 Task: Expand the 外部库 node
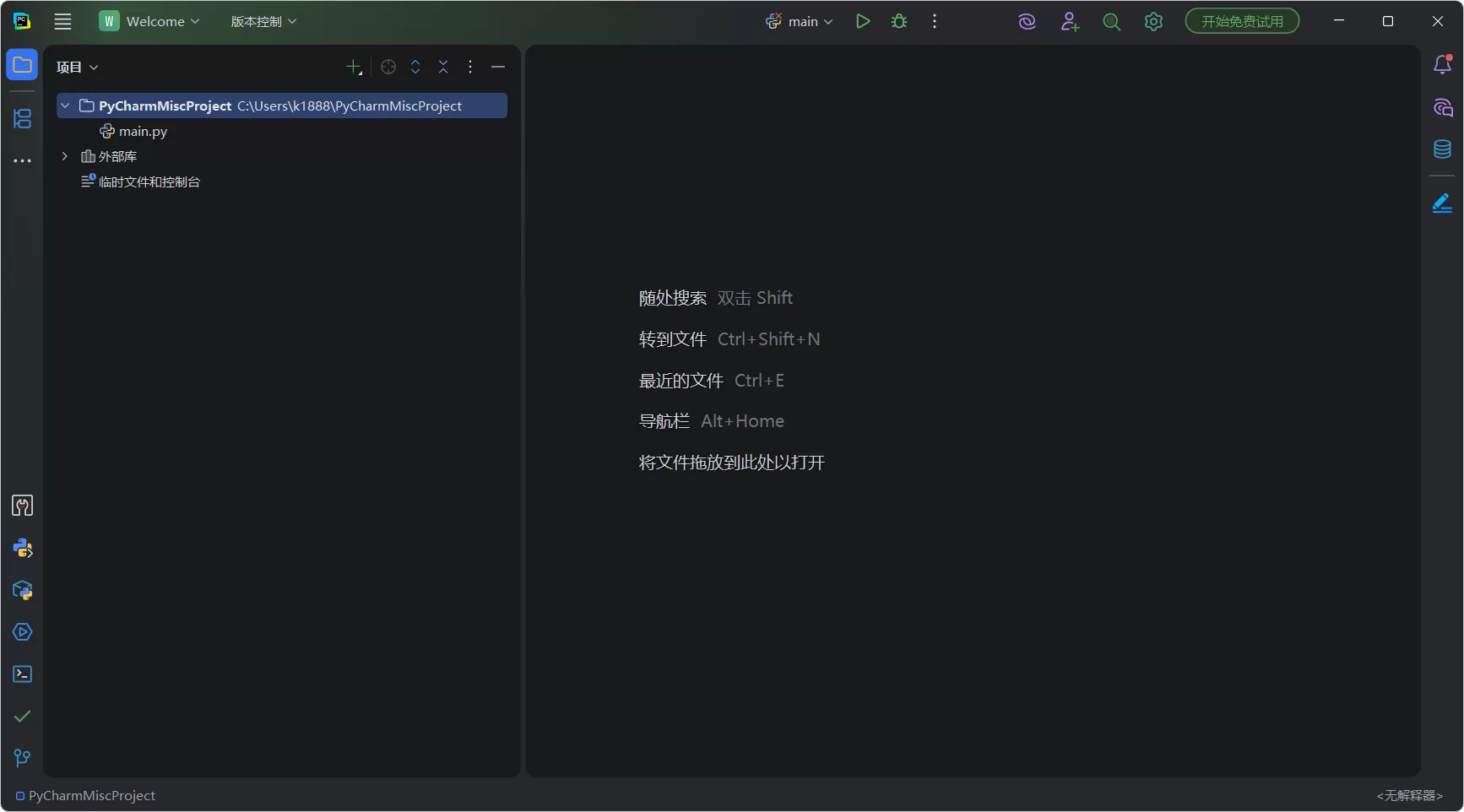click(63, 156)
